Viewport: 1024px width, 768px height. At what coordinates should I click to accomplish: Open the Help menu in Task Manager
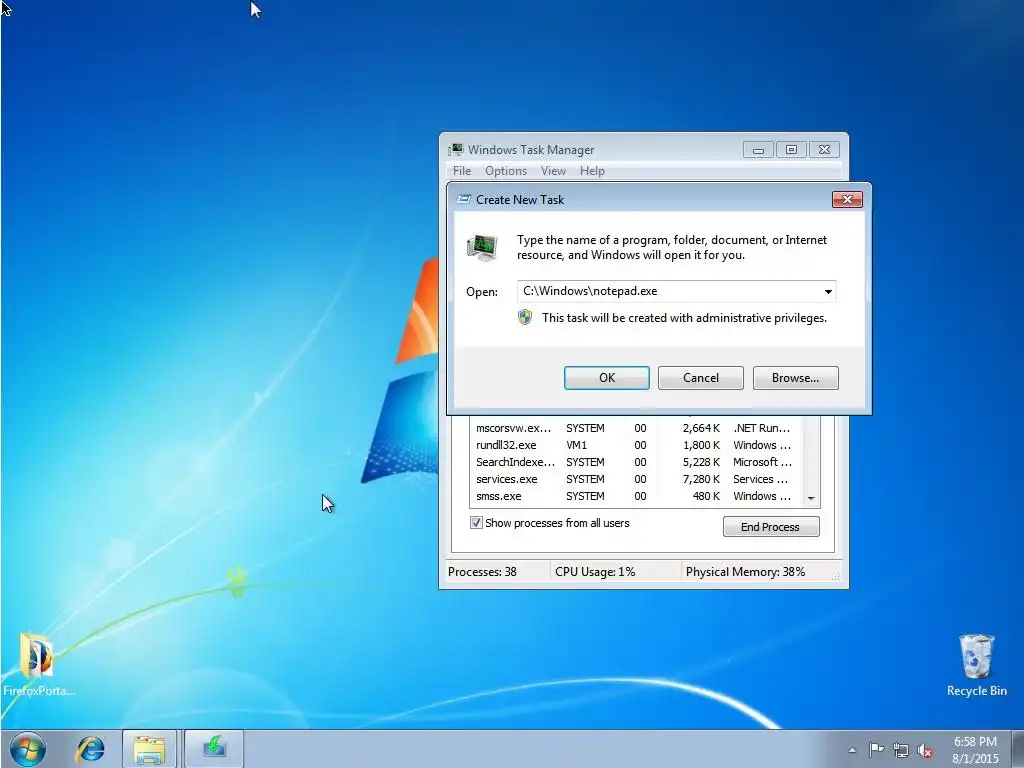592,171
